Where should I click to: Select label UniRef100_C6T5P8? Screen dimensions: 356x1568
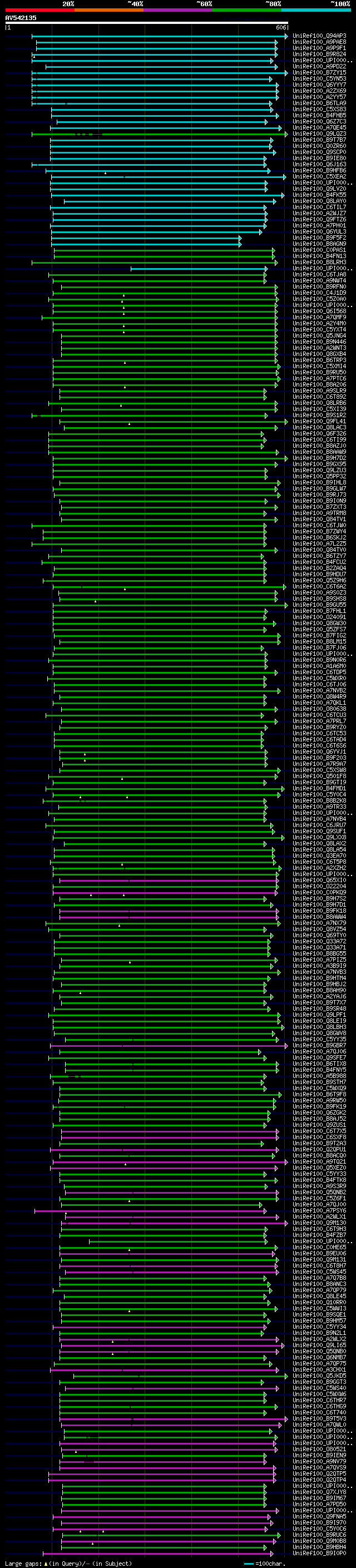click(x=319, y=862)
